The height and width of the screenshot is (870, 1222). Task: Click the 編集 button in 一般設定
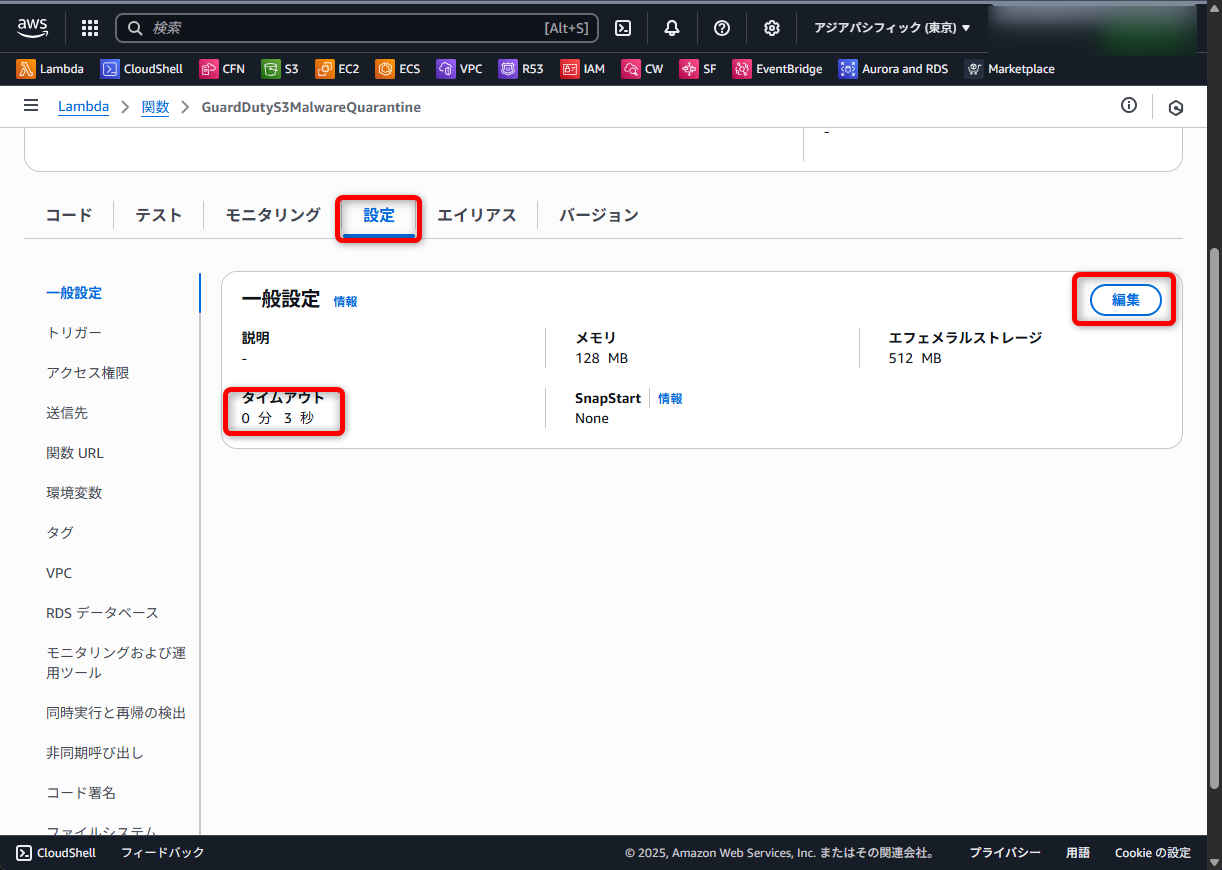1125,300
